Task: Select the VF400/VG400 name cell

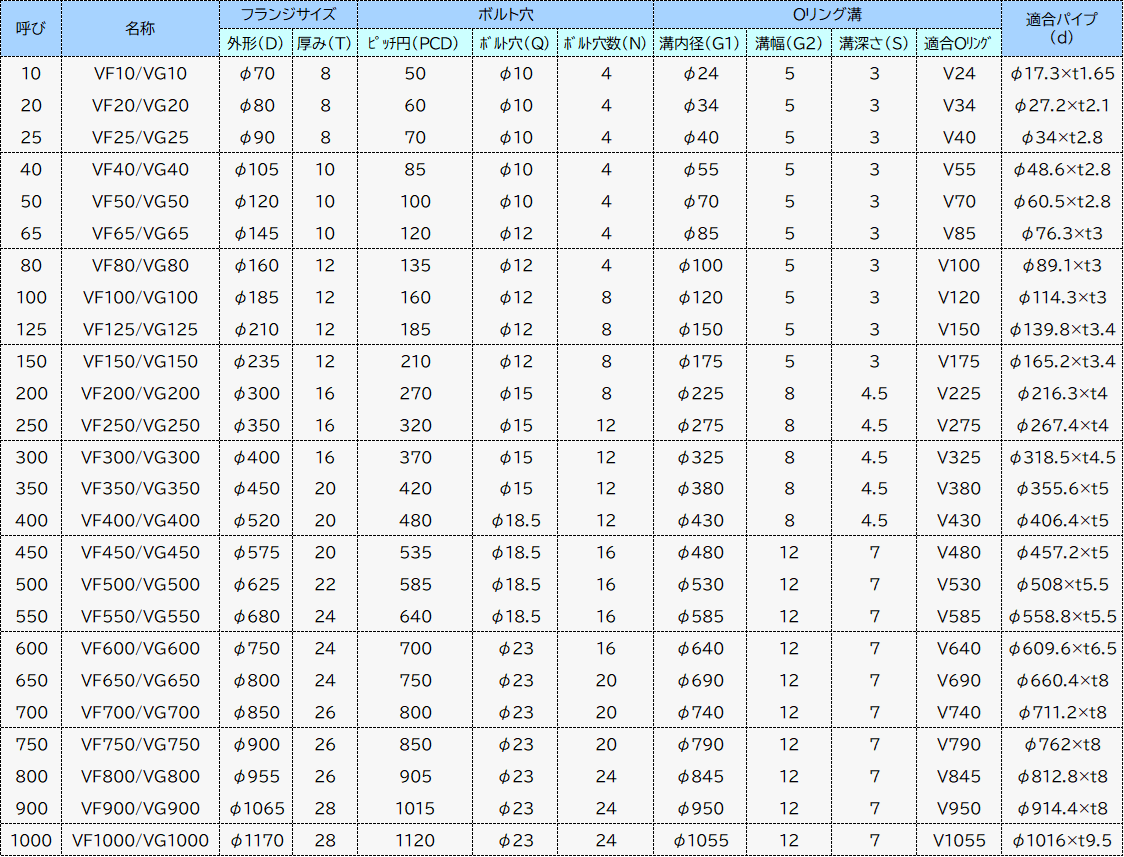Action: 140,521
